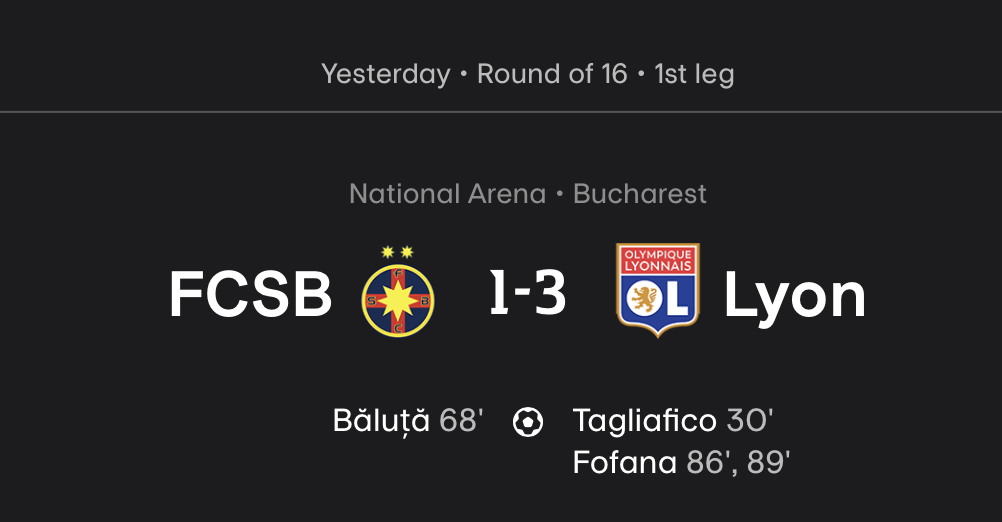Open the FCSB team name

coord(250,295)
